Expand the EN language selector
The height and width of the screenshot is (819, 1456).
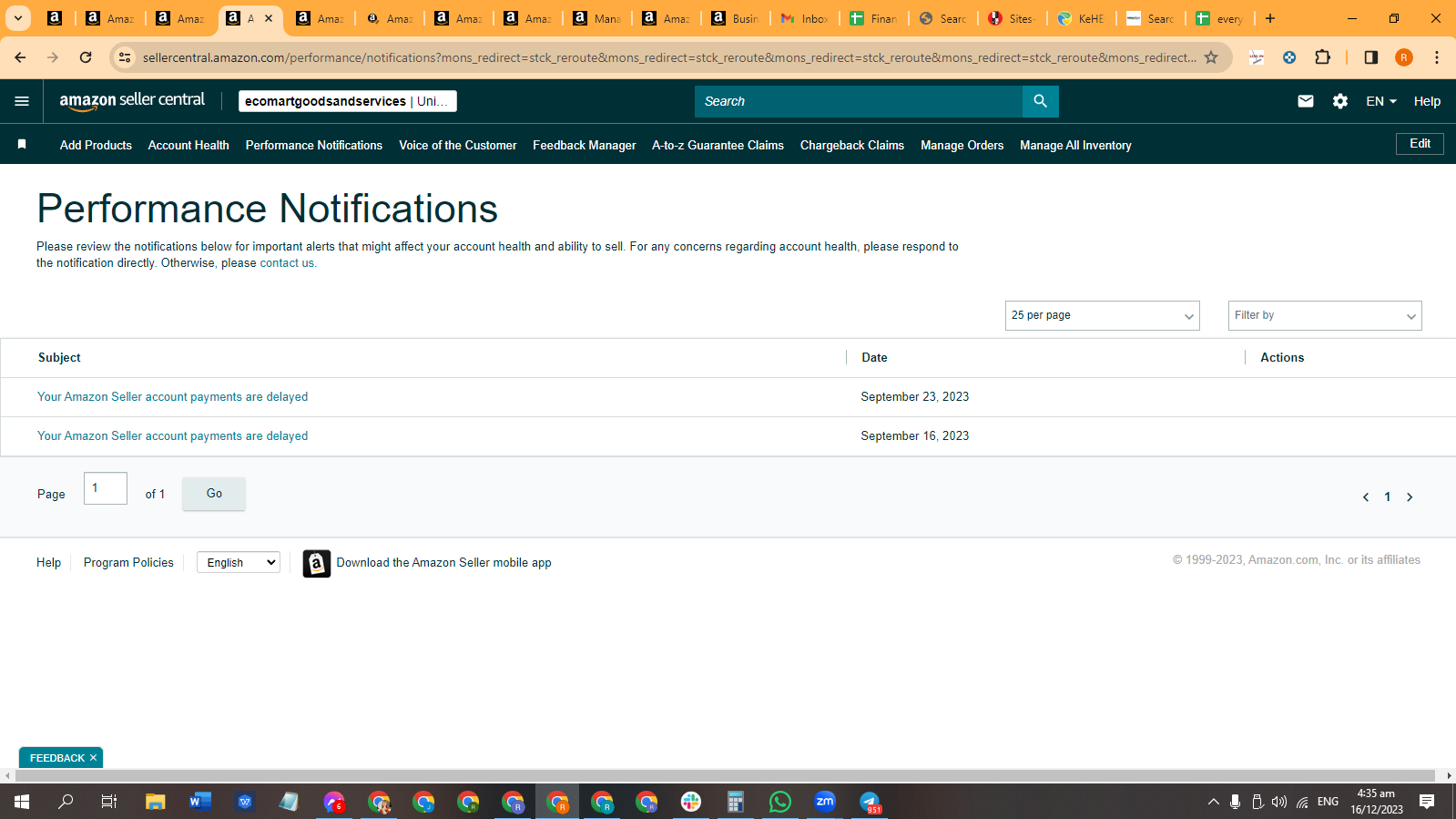1380,101
